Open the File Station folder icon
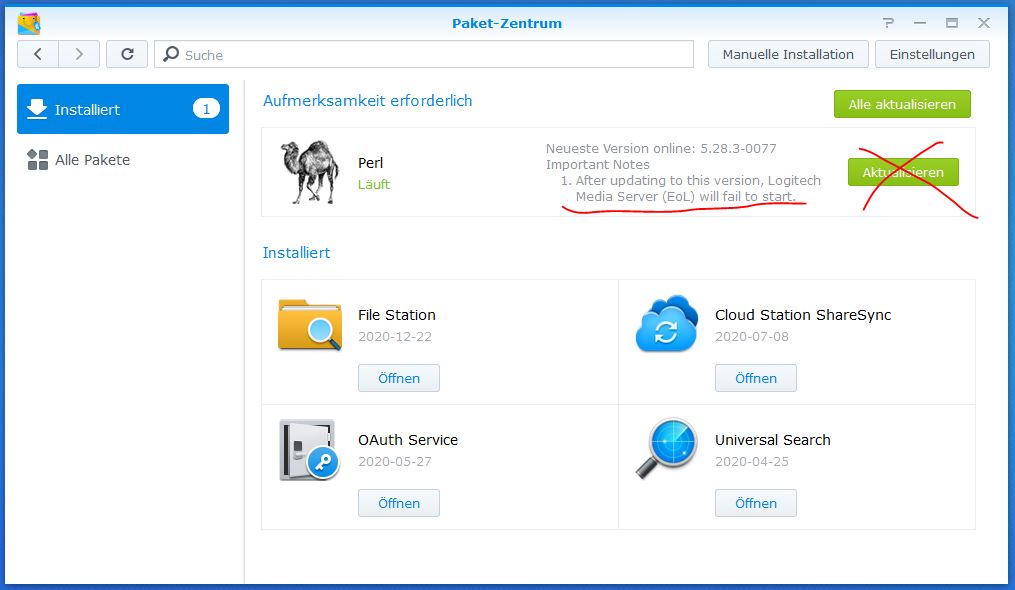The image size is (1015, 590). (309, 324)
